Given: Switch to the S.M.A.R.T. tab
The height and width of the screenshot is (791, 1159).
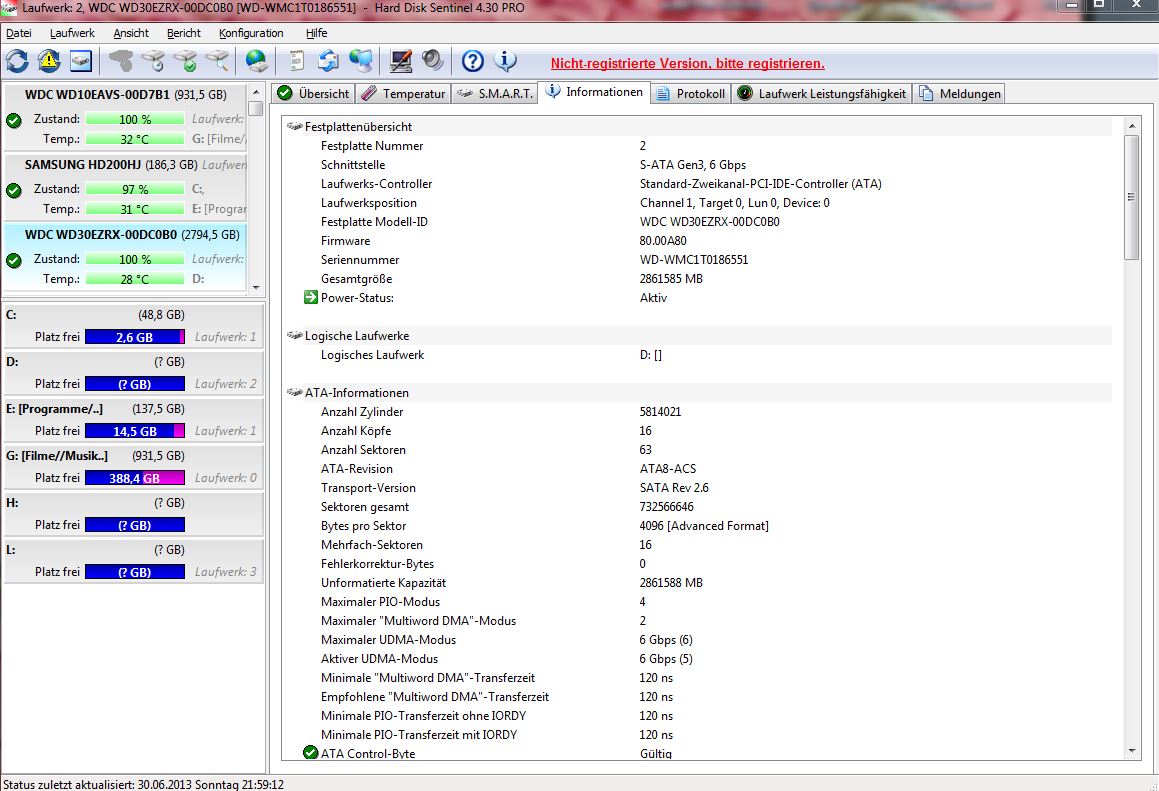Looking at the screenshot, I should [x=495, y=93].
